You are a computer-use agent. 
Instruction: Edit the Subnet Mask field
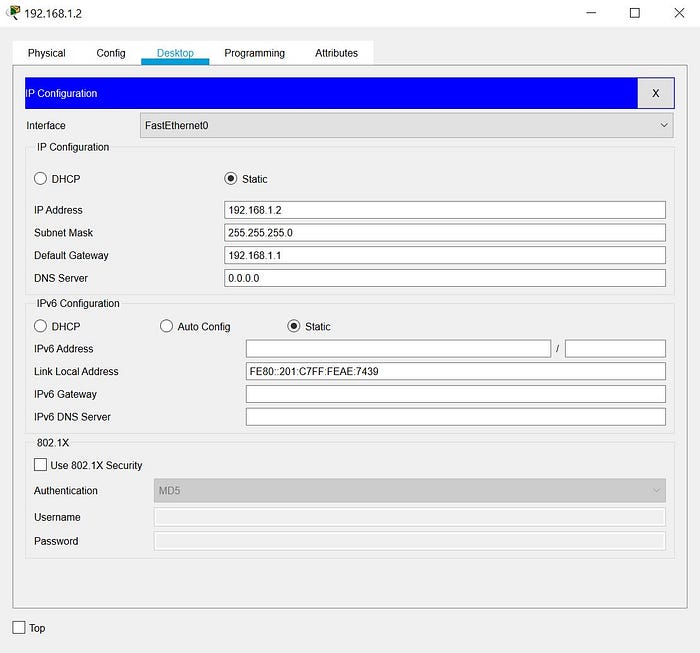point(445,233)
